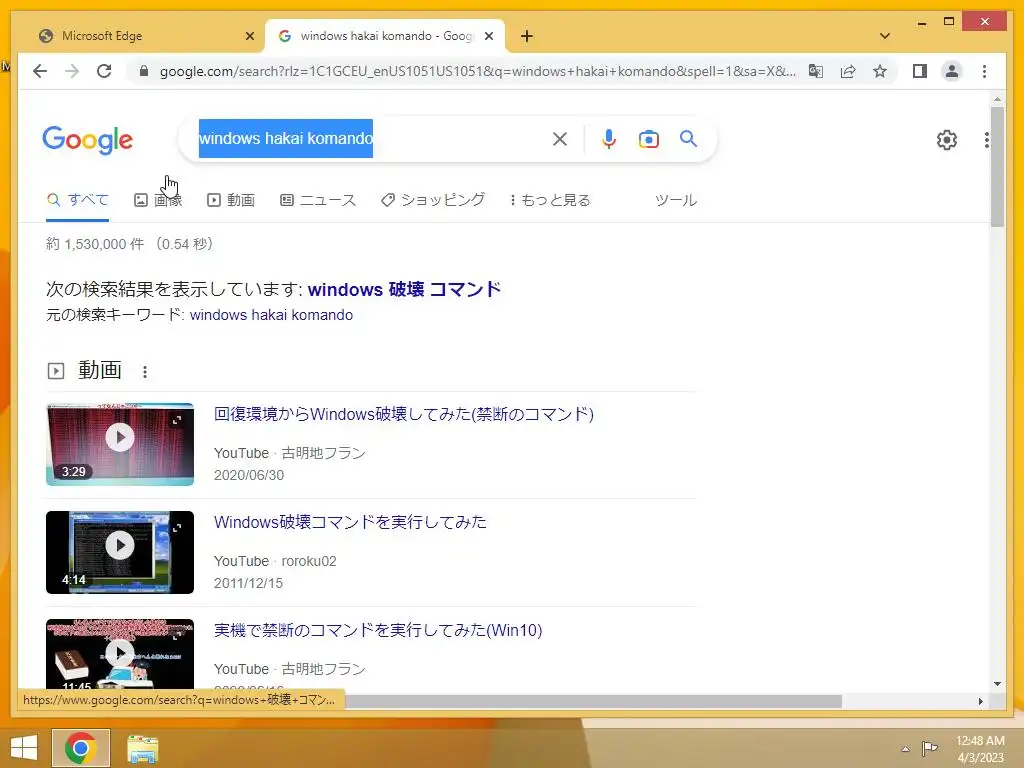Screen dimensions: 1024x768
Task: Play the 11:45 video thumbnail
Action: click(120, 654)
